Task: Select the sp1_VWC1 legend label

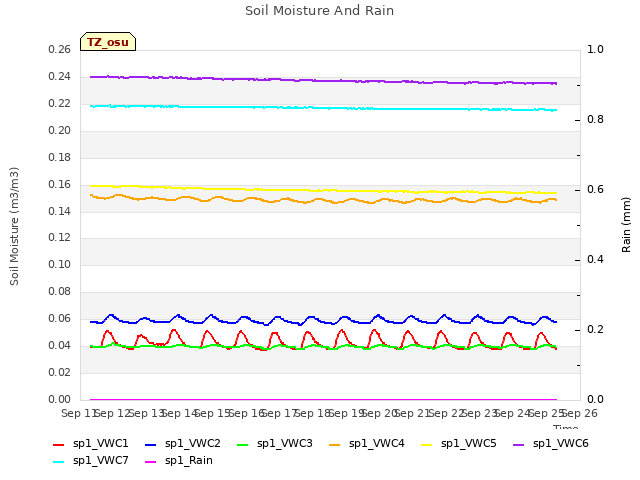Action: coord(100,444)
